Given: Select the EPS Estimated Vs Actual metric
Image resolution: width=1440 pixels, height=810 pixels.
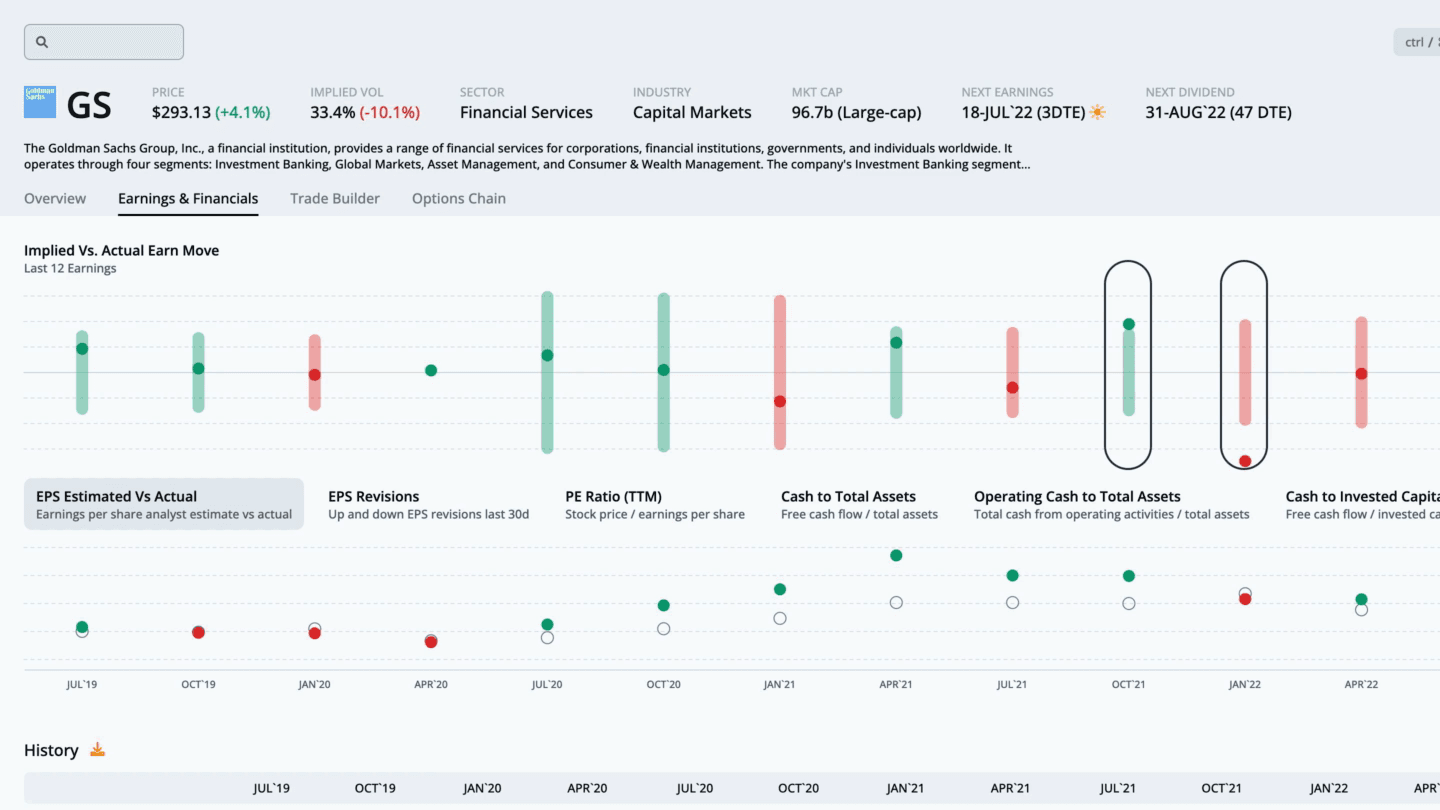Looking at the screenshot, I should (164, 504).
